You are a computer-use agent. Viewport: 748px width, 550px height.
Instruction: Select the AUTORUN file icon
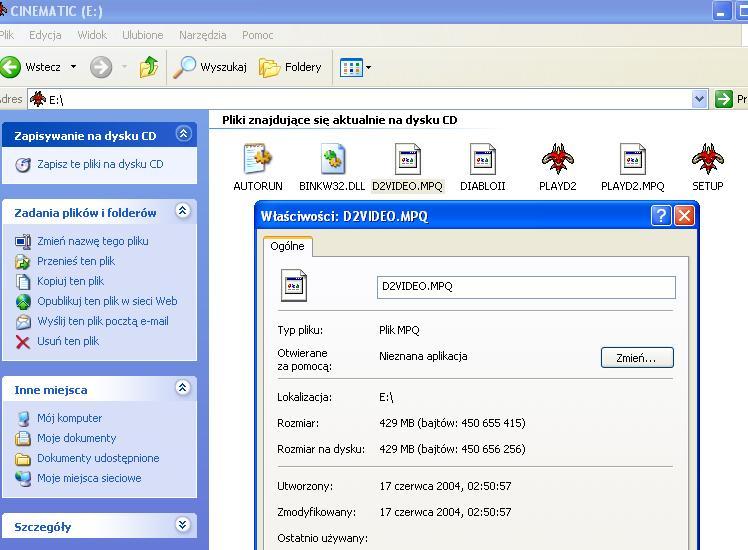tap(258, 159)
